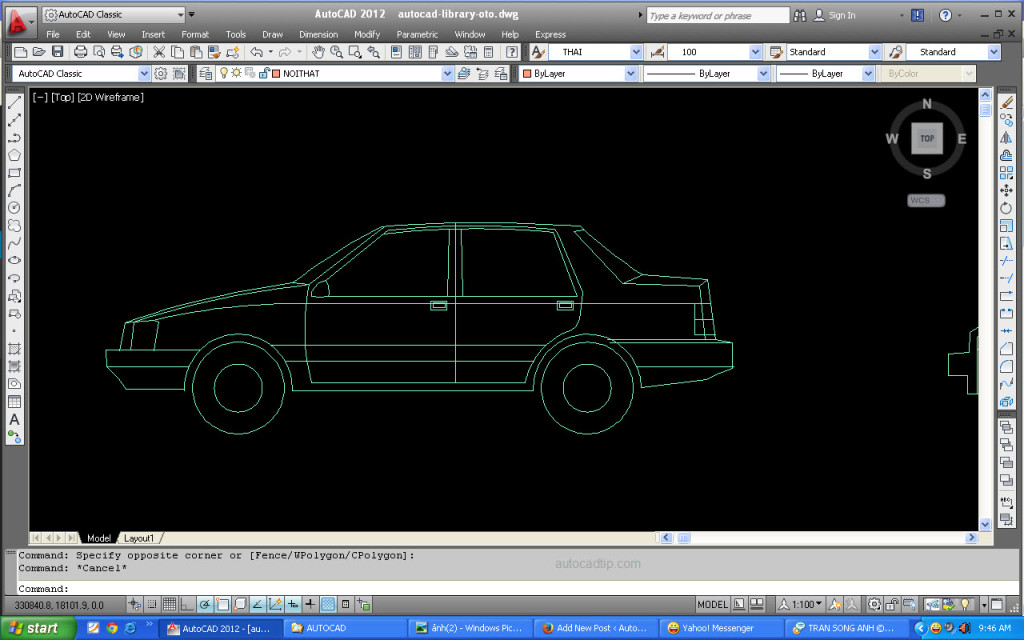The width and height of the screenshot is (1024, 640).
Task: Open the Layer Properties Manager icon
Action: 205,74
